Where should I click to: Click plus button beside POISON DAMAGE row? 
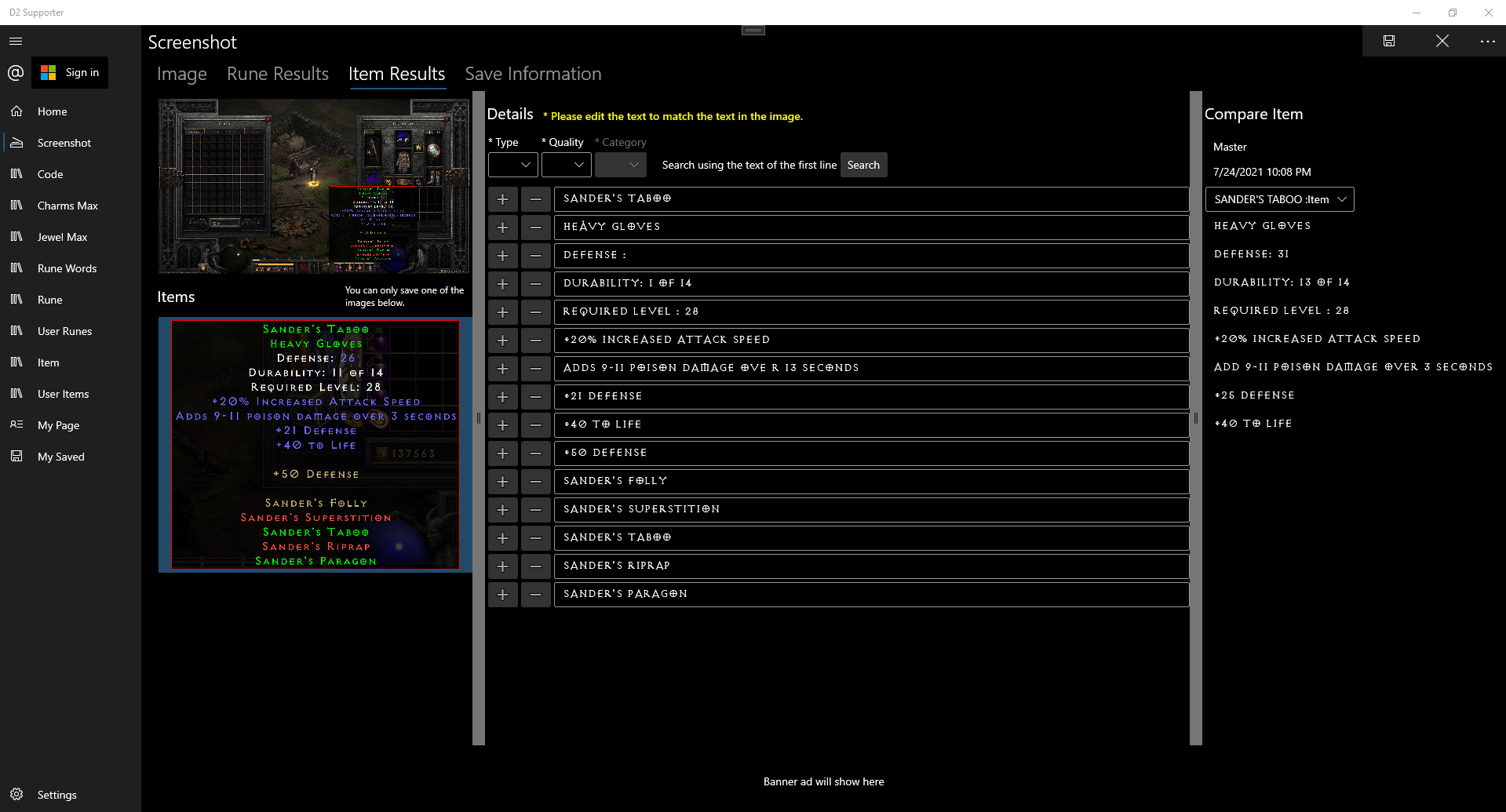(503, 369)
